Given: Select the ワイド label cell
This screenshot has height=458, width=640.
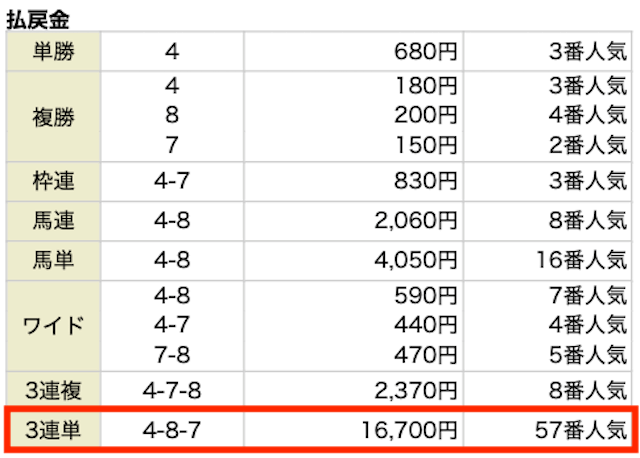Looking at the screenshot, I should click(53, 326).
